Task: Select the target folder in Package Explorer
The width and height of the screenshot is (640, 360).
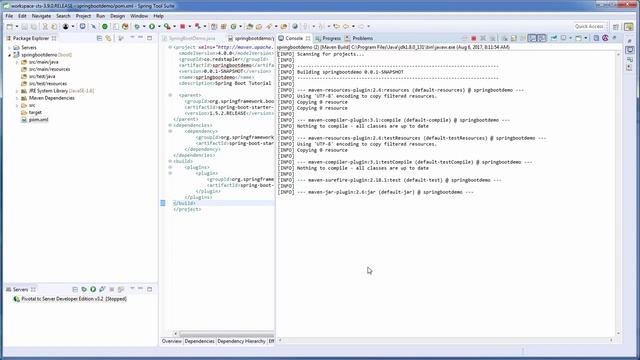Action: pyautogui.click(x=35, y=112)
